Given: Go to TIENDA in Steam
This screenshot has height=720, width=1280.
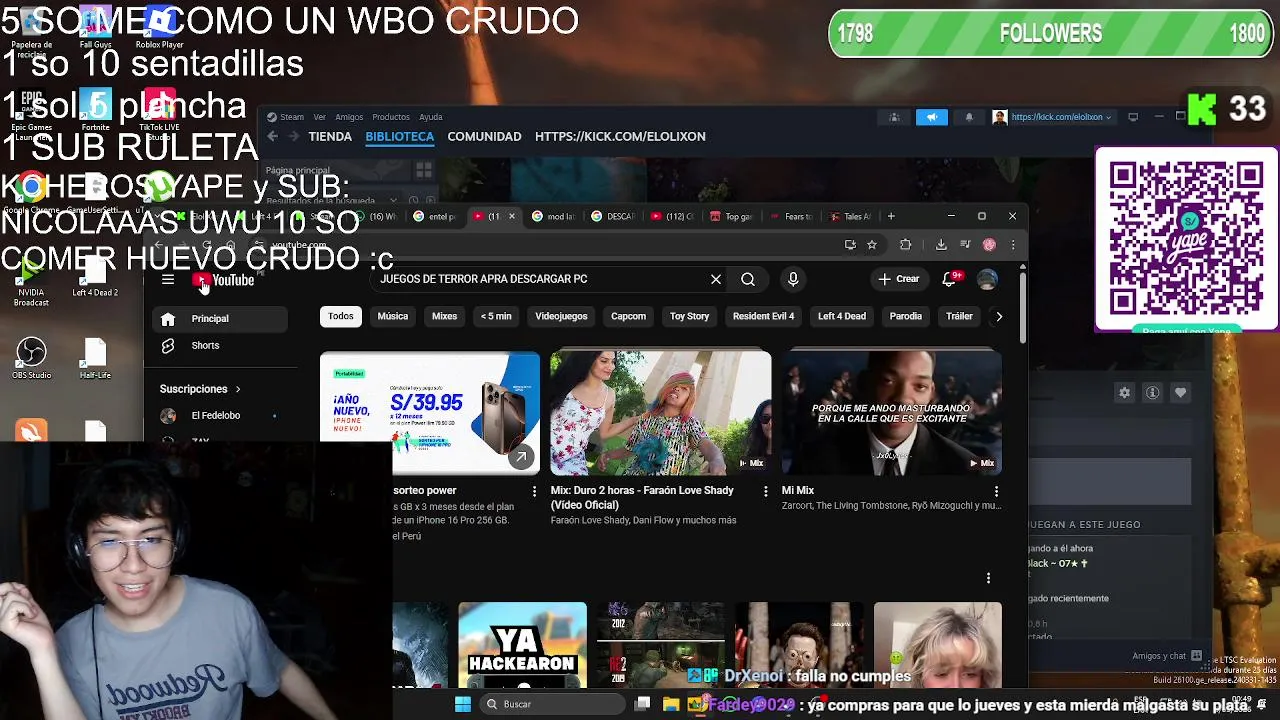Looking at the screenshot, I should pos(330,137).
